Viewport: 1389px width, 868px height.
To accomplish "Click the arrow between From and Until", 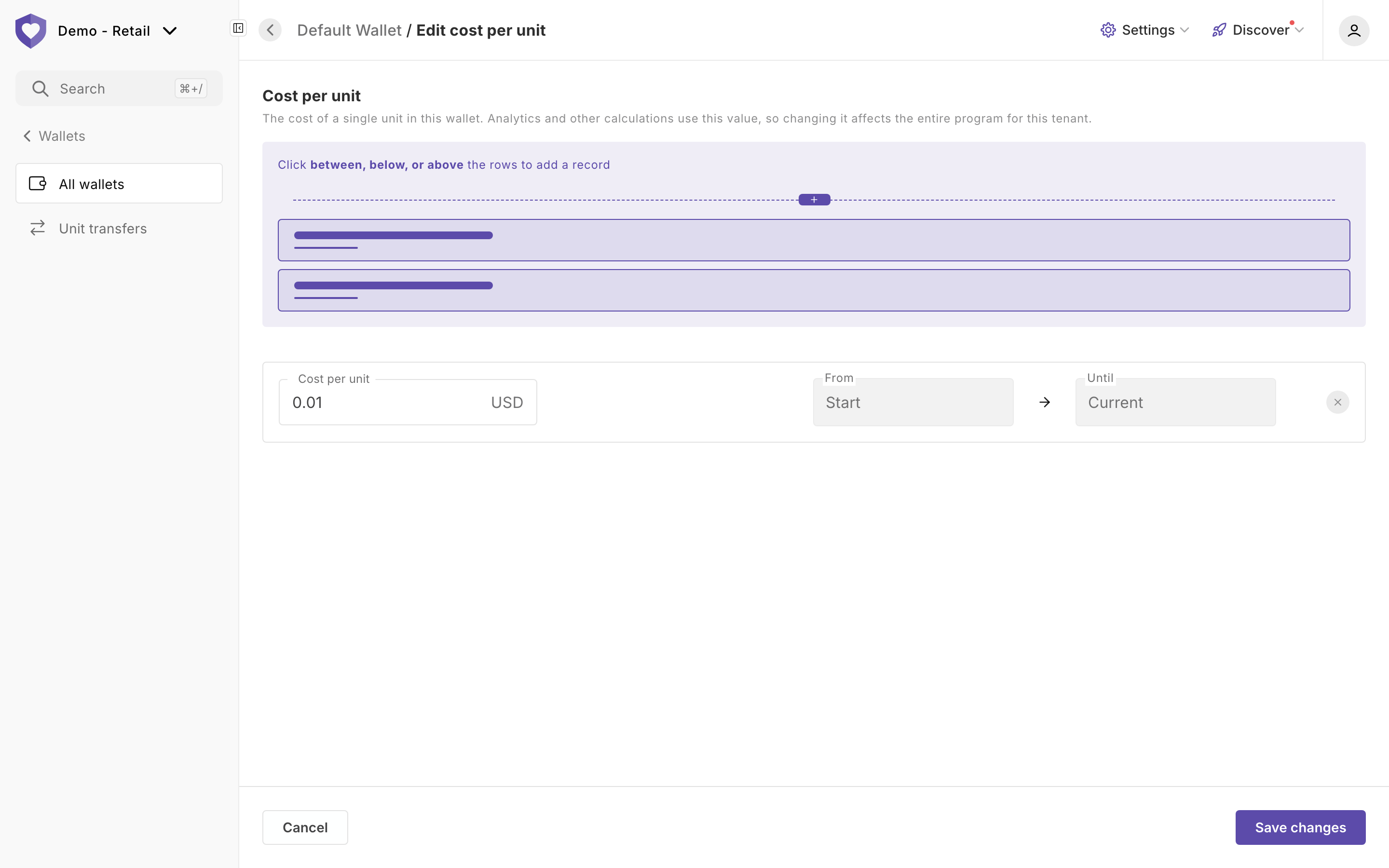I will coord(1045,403).
